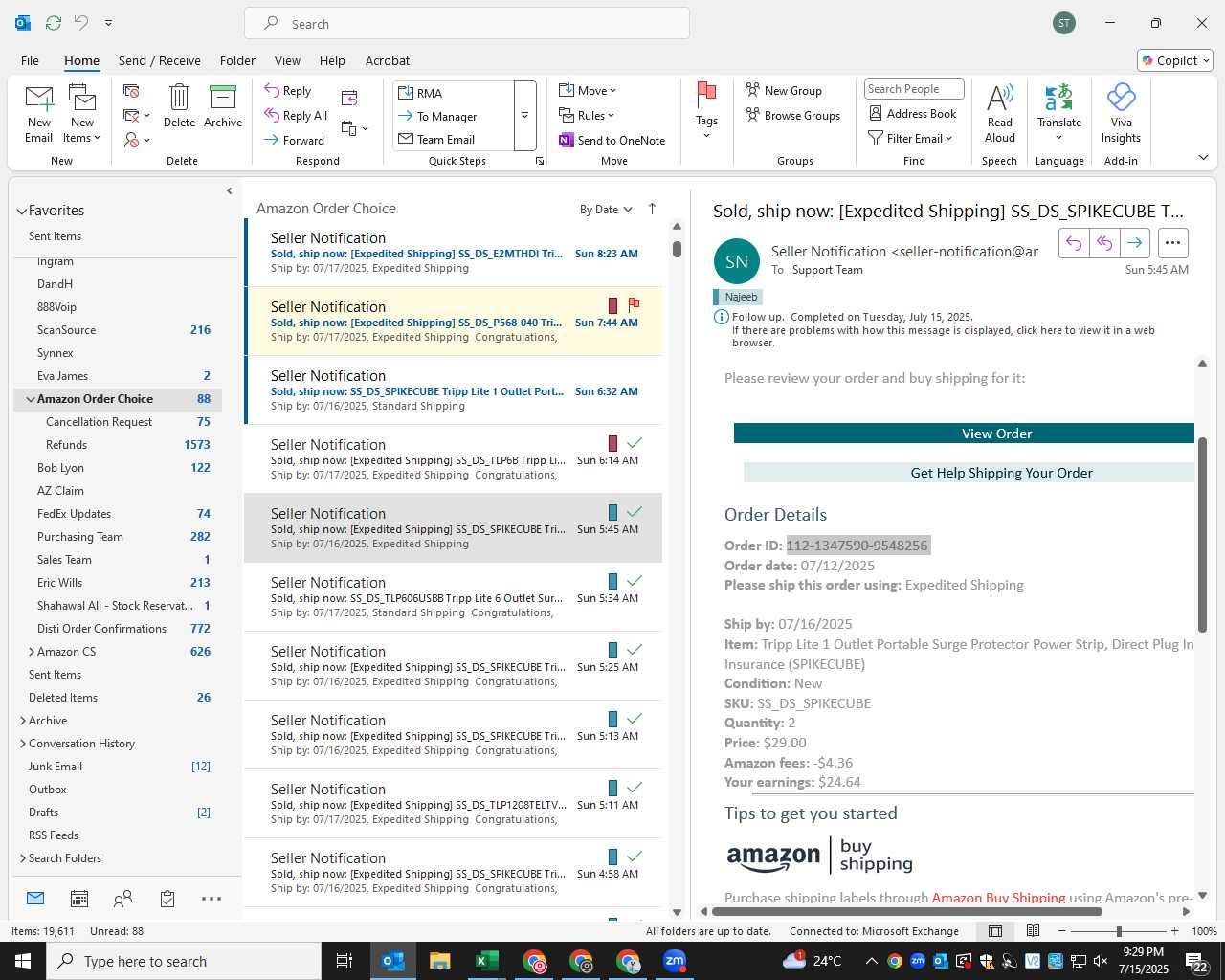Apply RMA quick step
The height and width of the screenshot is (980, 1225).
(454, 93)
